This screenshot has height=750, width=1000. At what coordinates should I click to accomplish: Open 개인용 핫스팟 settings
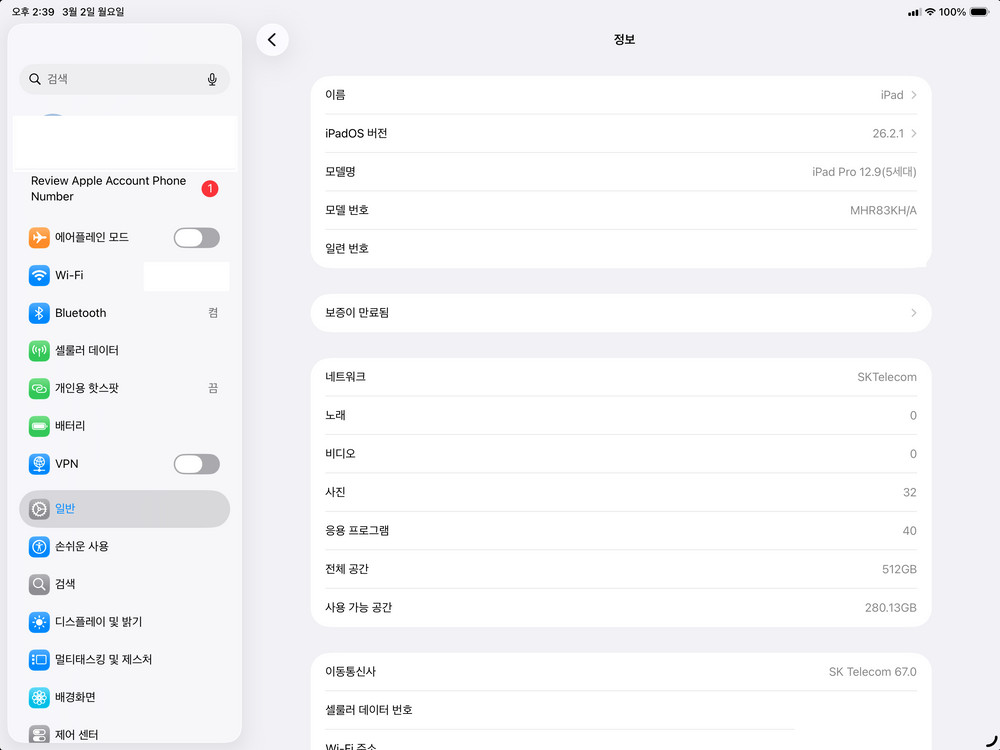(x=124, y=388)
